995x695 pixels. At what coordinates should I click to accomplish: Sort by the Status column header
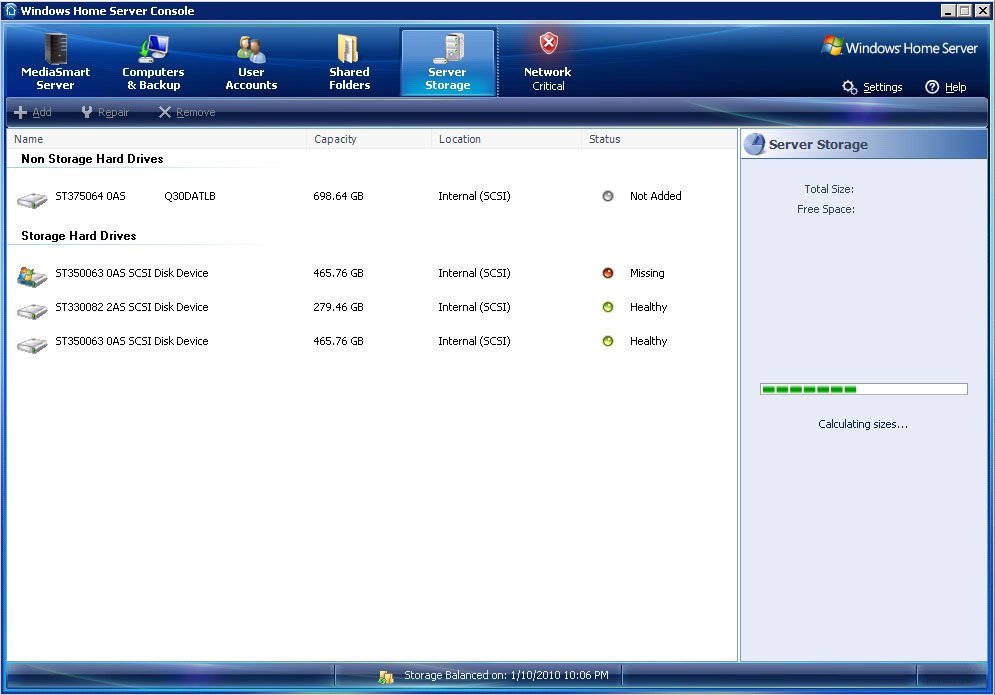coord(659,139)
